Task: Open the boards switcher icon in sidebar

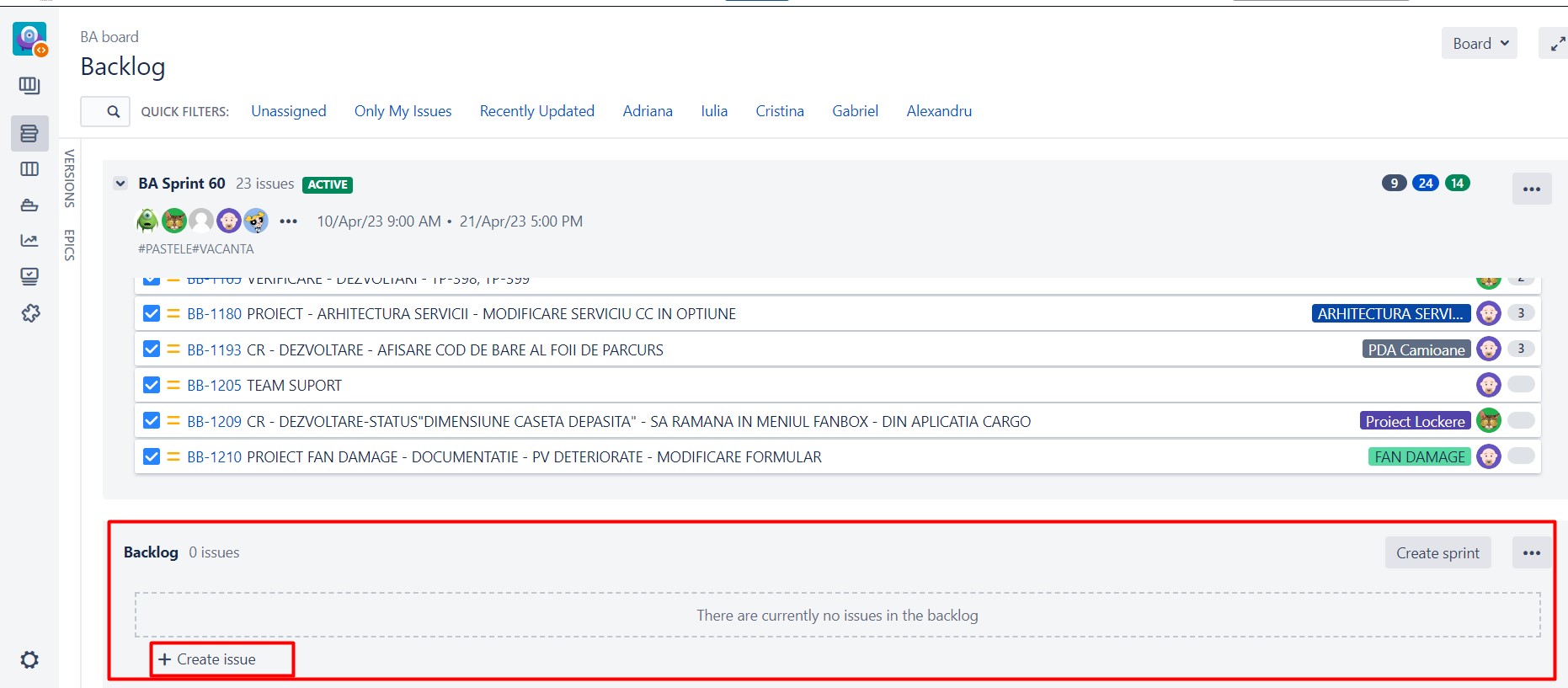Action: tap(29, 85)
